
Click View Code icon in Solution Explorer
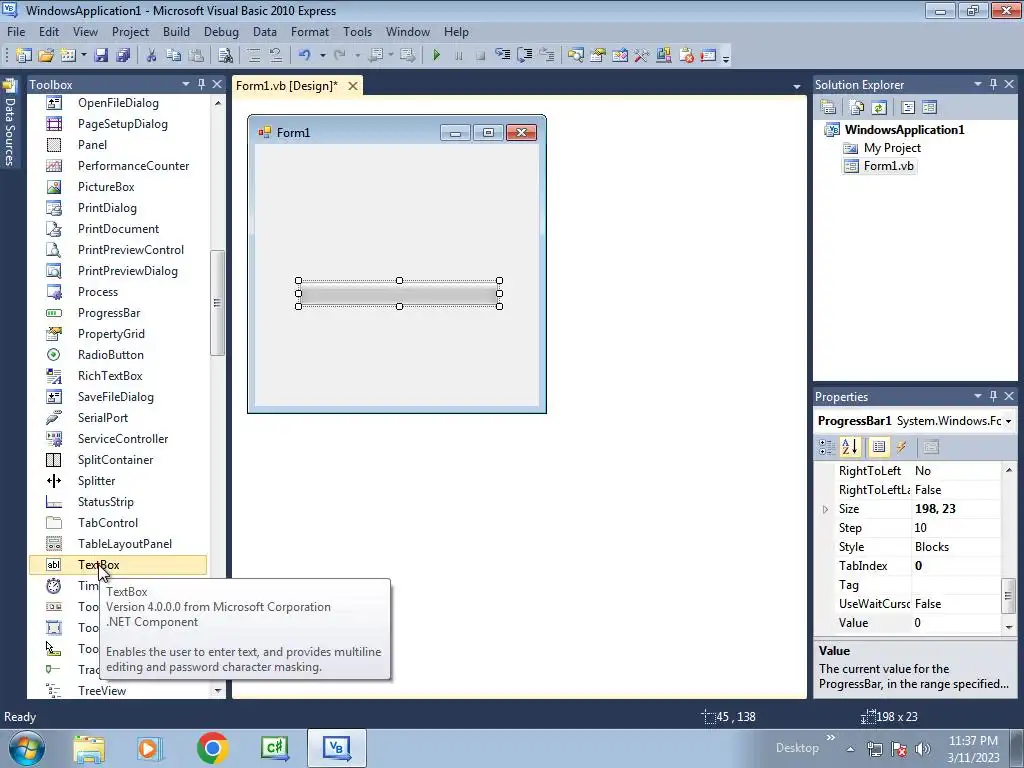coord(908,107)
